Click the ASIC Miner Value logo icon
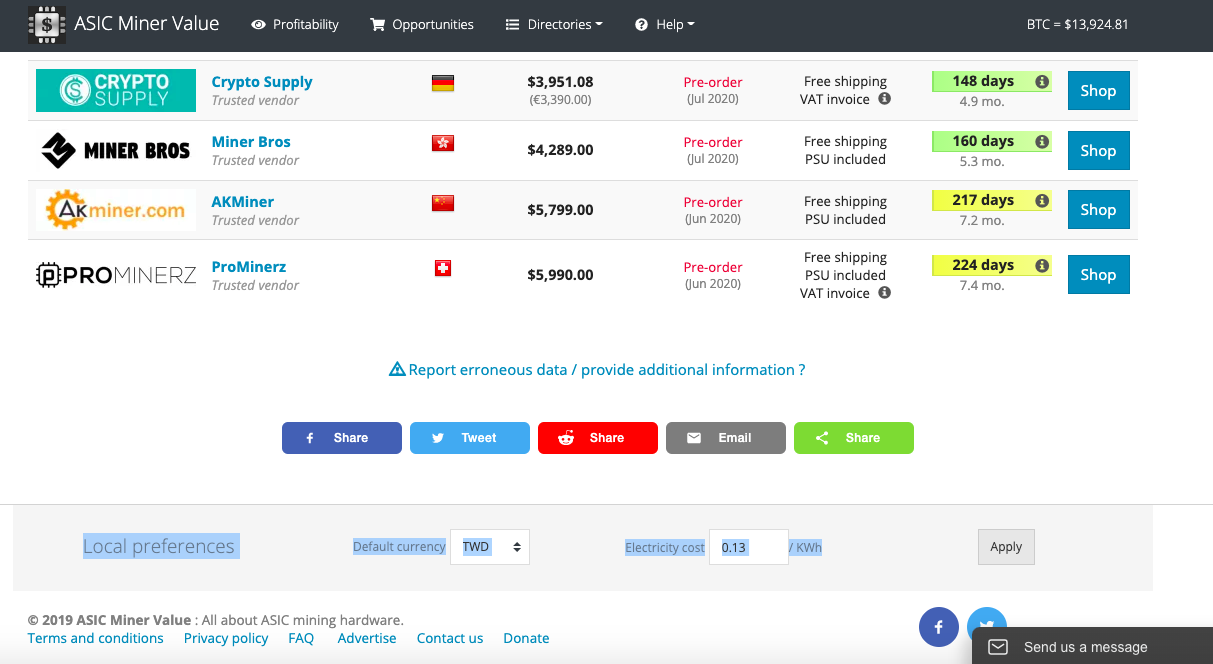1213x664 pixels. pos(47,24)
